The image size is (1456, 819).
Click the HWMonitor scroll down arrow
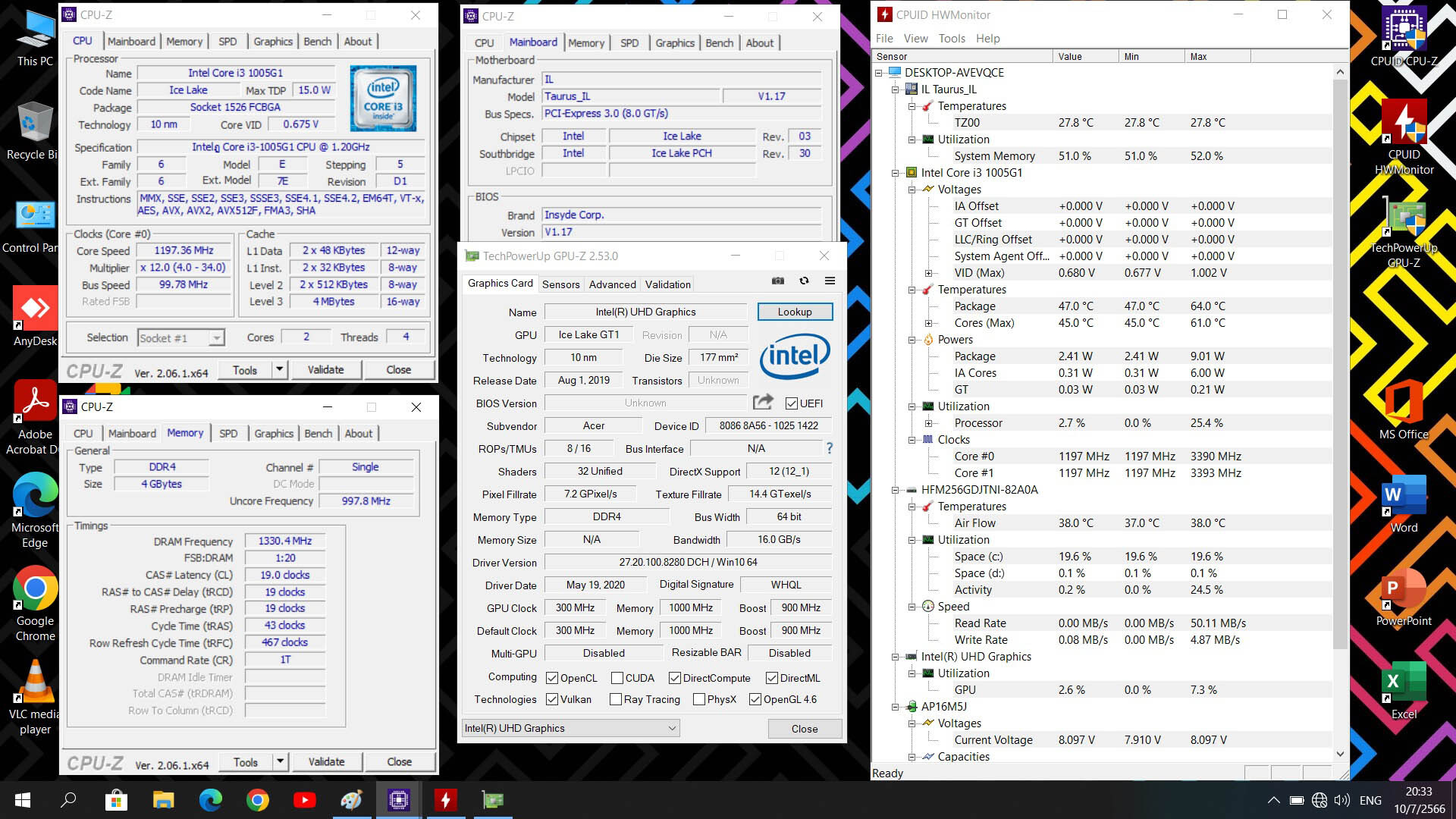click(1340, 754)
